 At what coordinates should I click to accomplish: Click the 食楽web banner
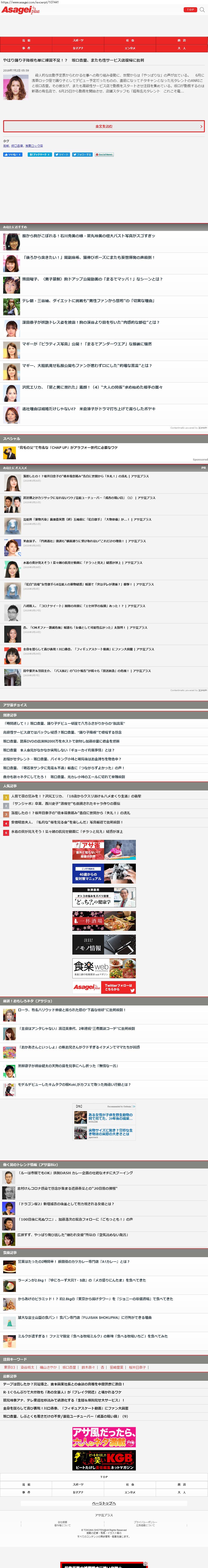pos(104,968)
